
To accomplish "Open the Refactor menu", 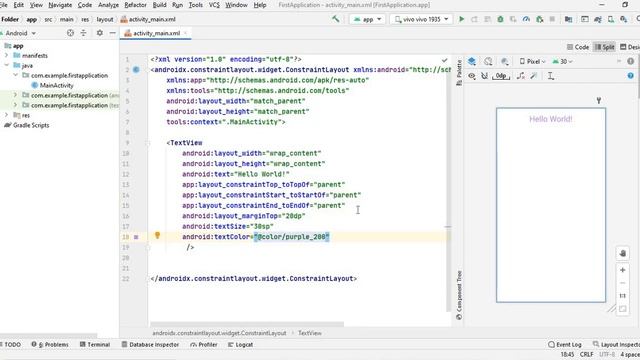I will point(135,5).
